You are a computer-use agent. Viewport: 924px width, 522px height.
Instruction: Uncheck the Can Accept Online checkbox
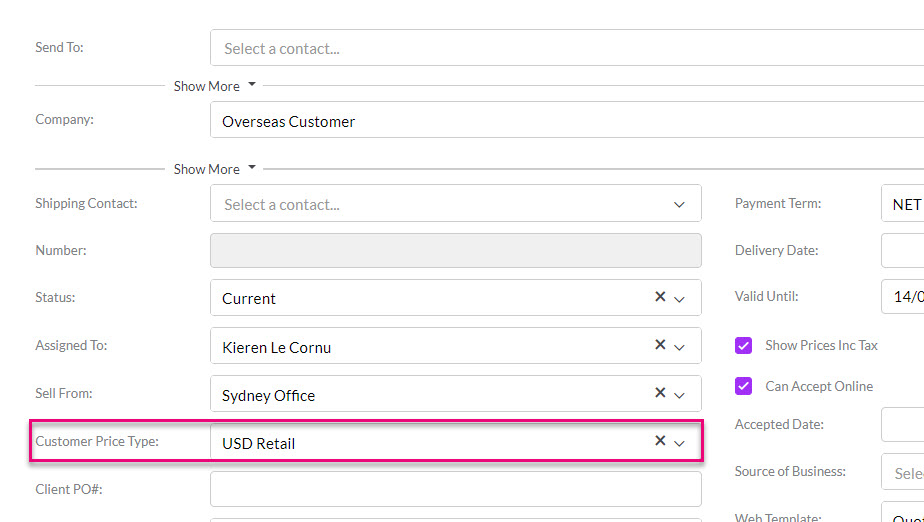743,386
